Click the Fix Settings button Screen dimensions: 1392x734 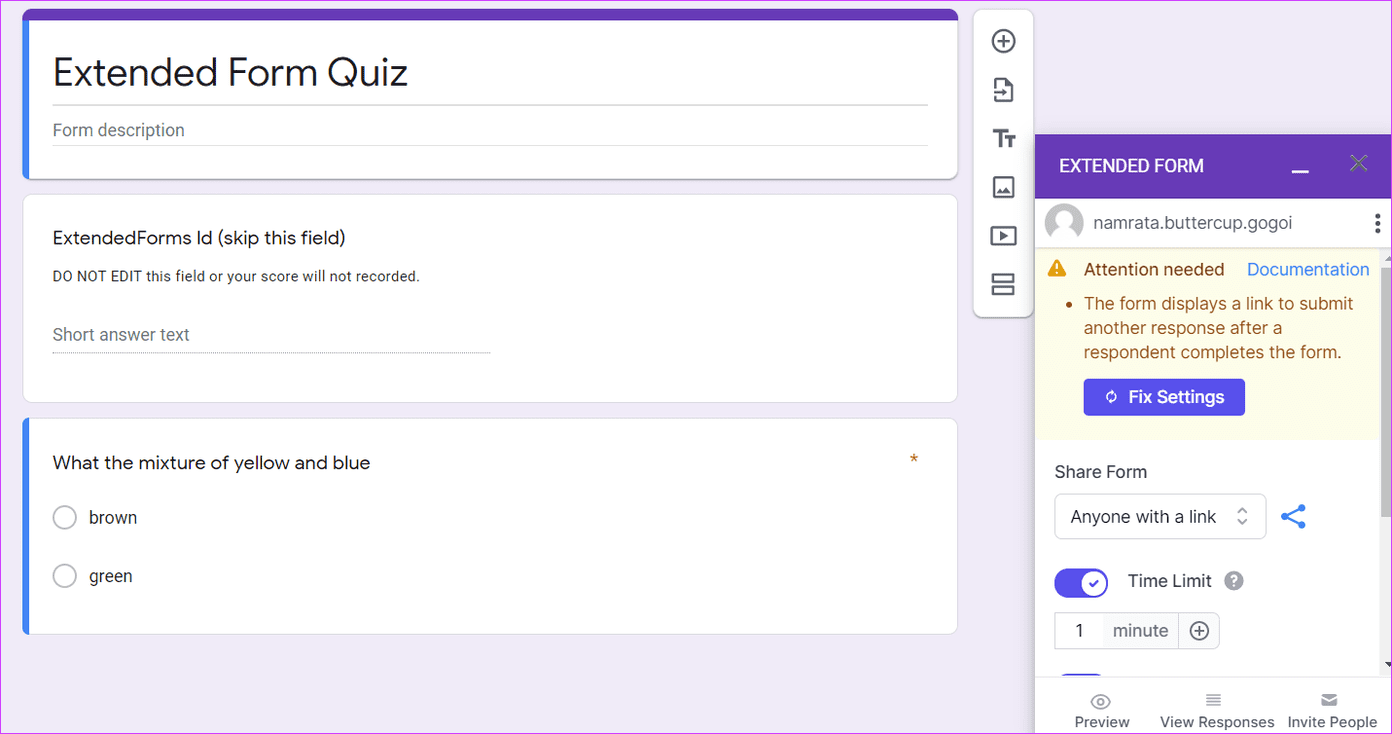[1164, 397]
